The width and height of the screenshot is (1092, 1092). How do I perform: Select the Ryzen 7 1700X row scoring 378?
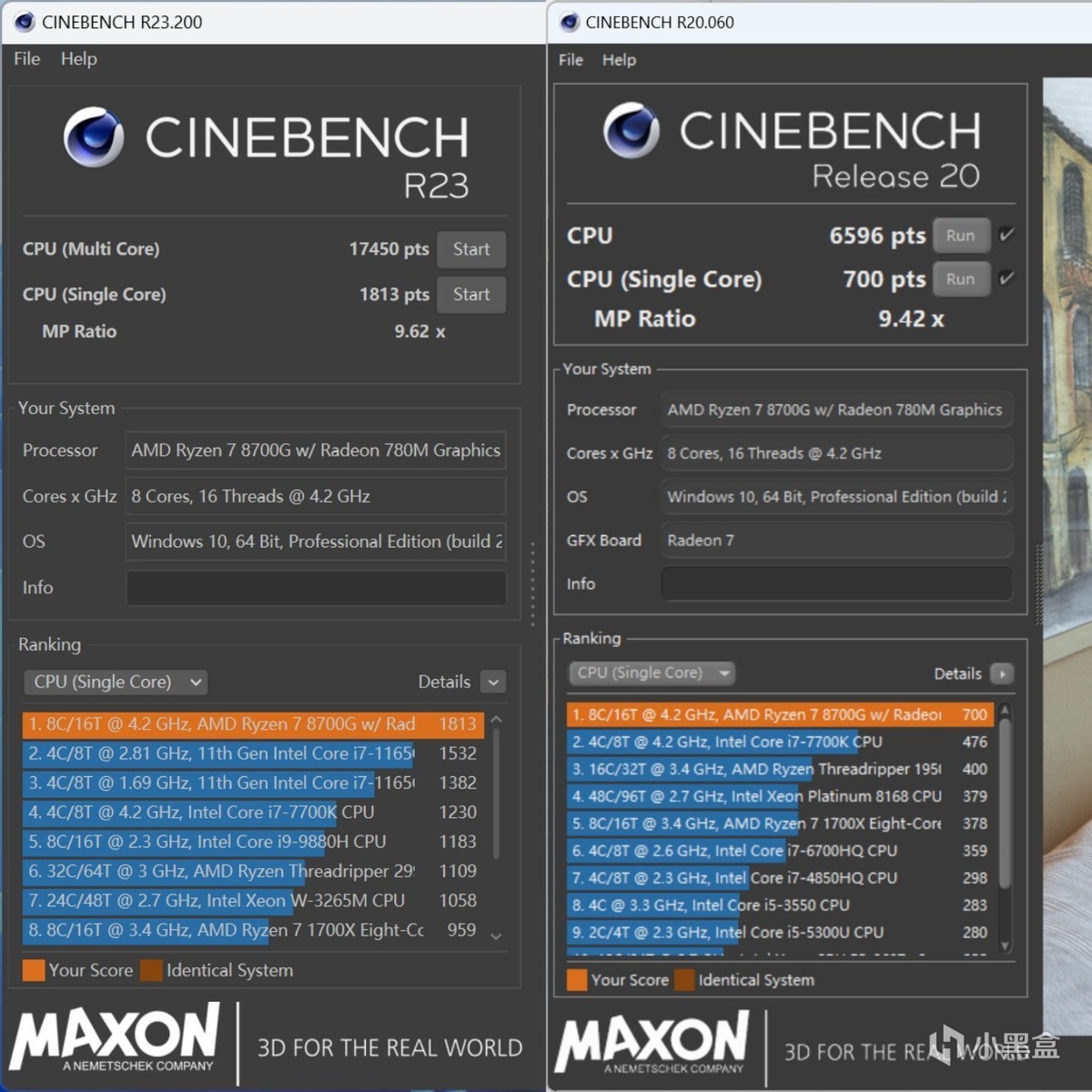click(781, 824)
